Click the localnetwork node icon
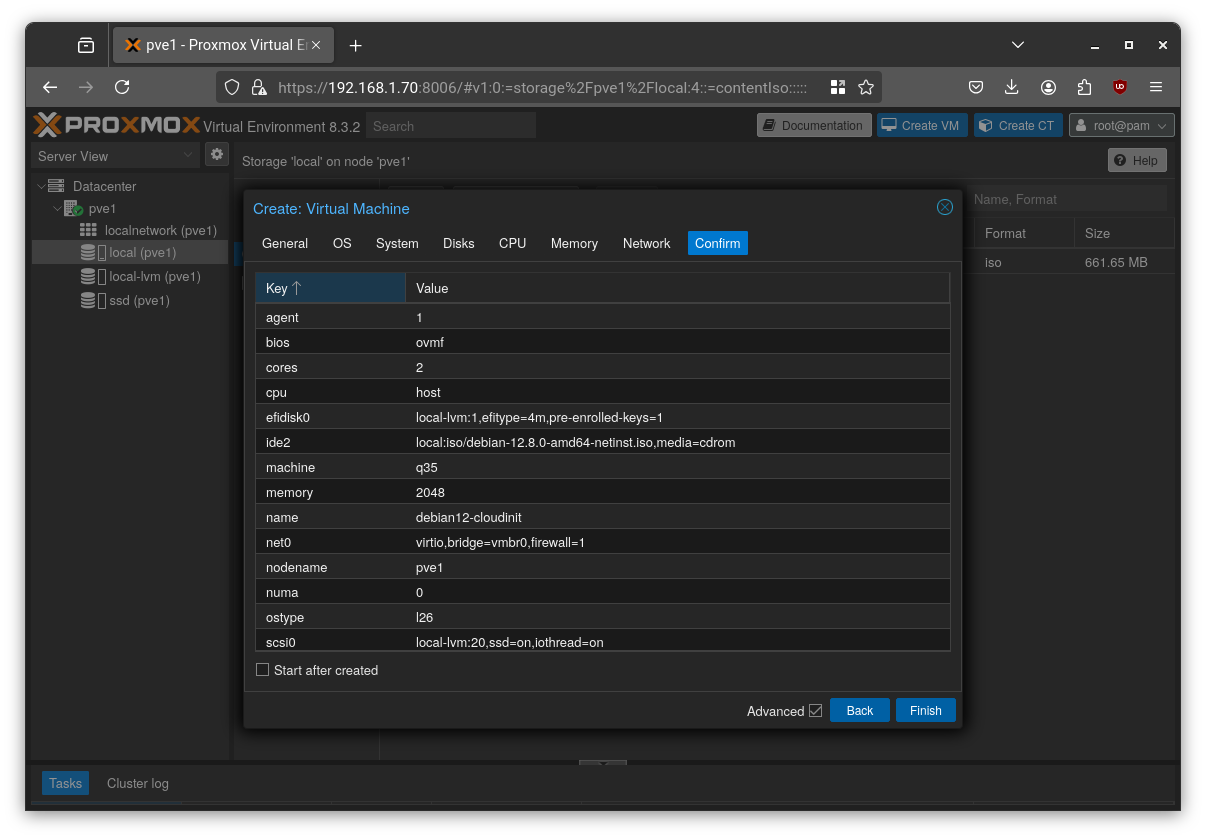This screenshot has width=1206, height=839. pos(88,230)
